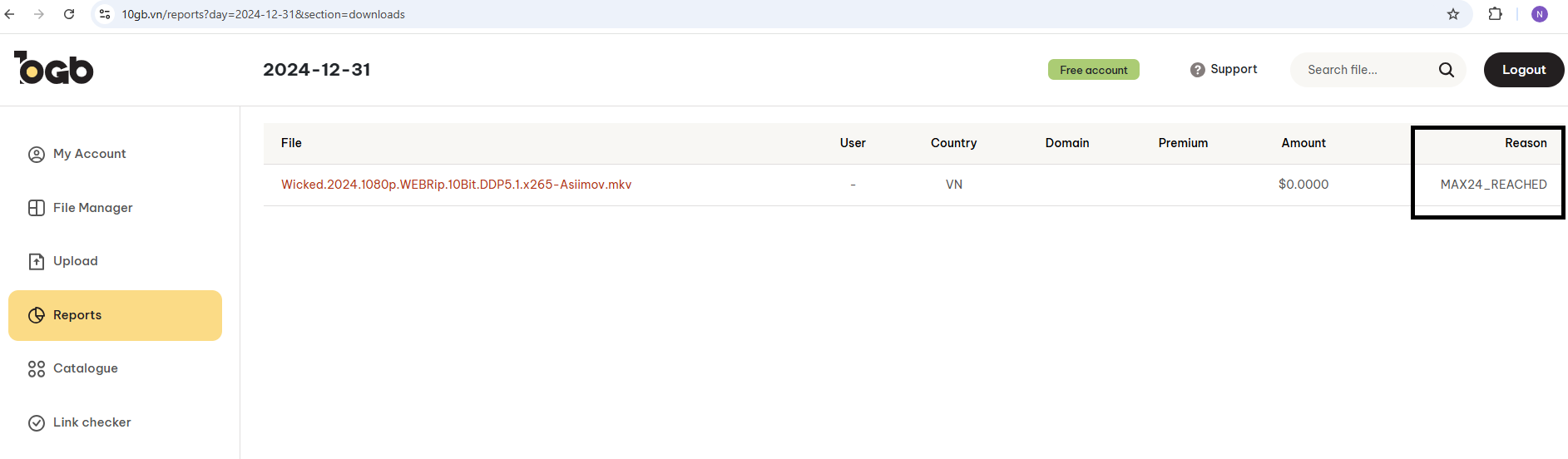This screenshot has height=459, width=1568.
Task: Open Wicked.2024.1080p mkv file link
Action: pos(456,185)
